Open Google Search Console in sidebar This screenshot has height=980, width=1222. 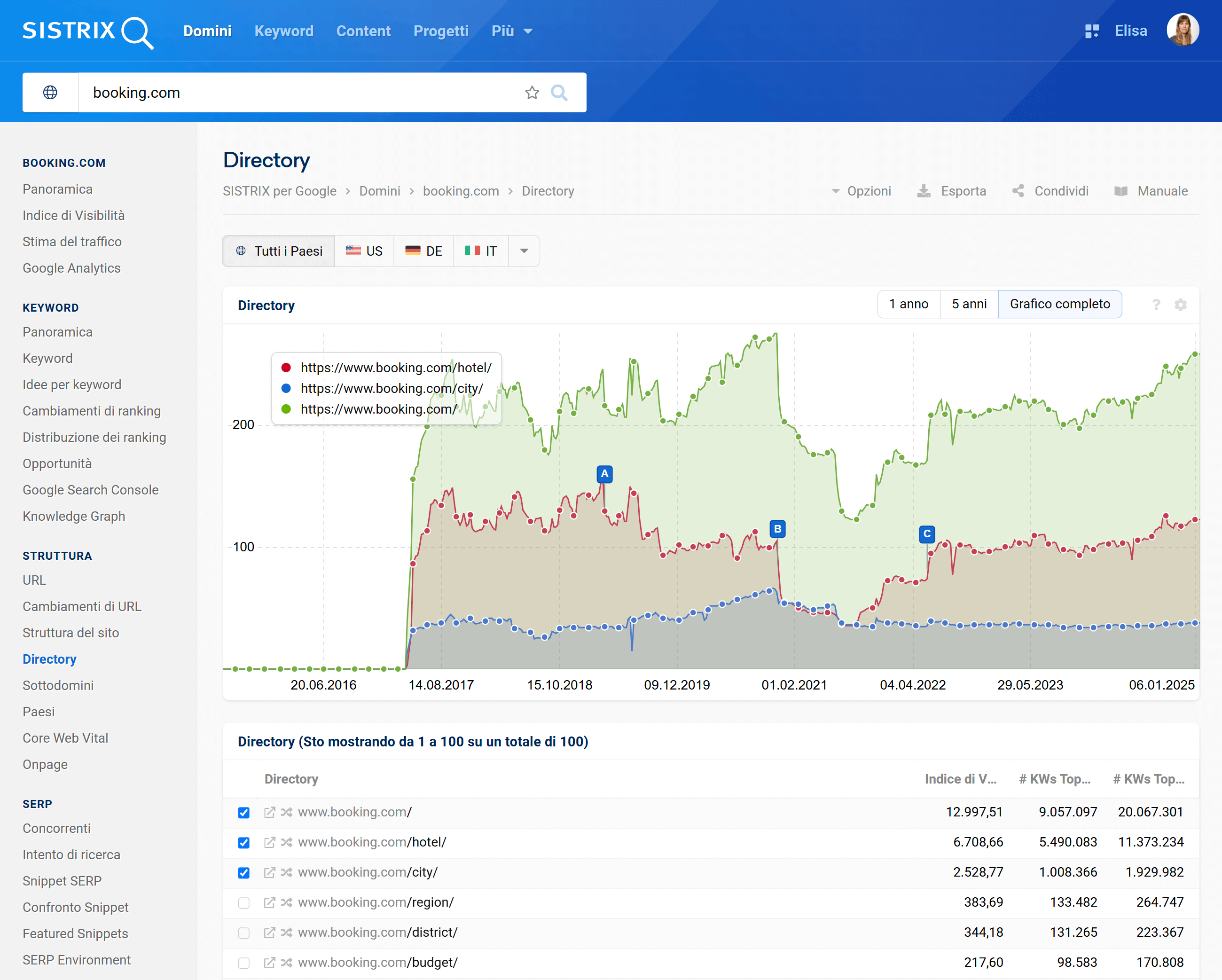(91, 490)
